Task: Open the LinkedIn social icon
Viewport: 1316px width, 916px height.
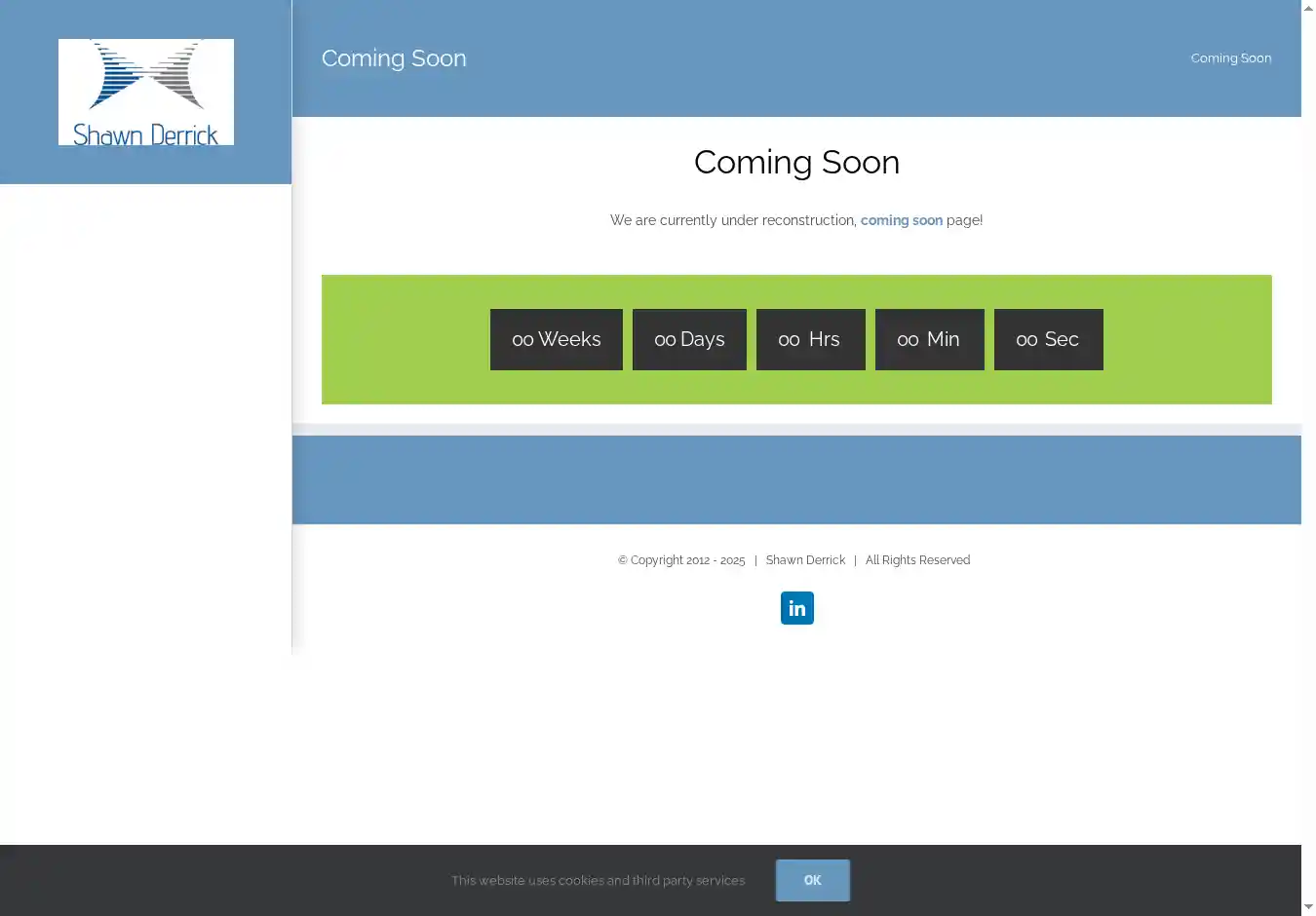Action: point(796,608)
